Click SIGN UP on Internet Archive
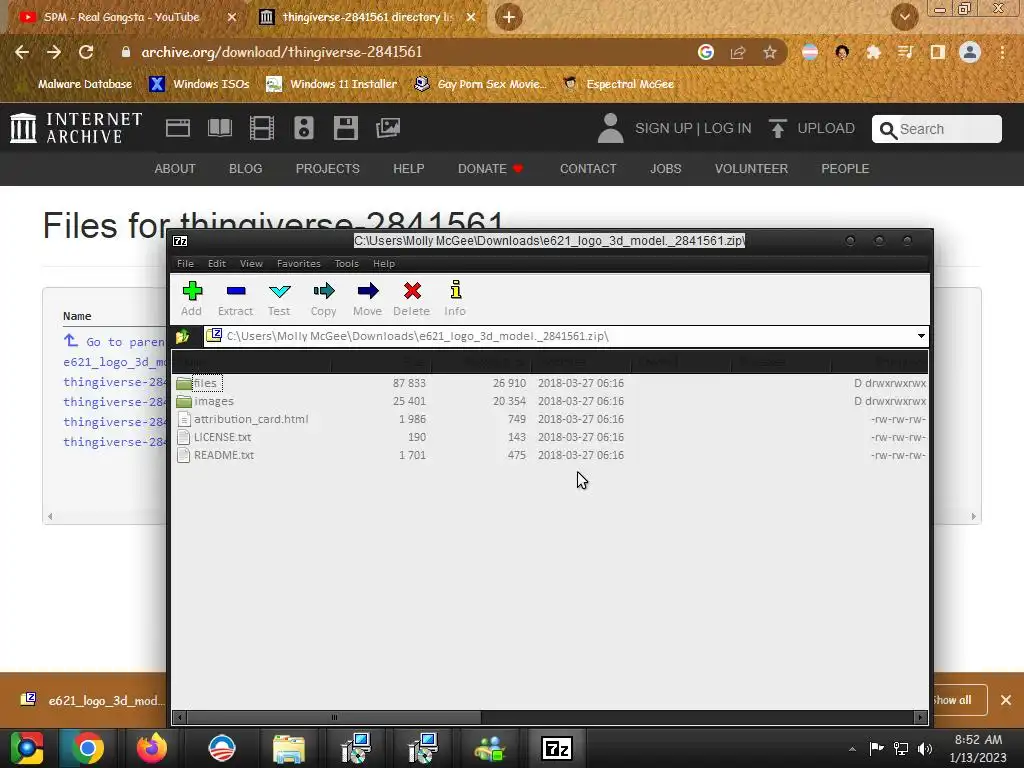1024x768 pixels. (664, 129)
